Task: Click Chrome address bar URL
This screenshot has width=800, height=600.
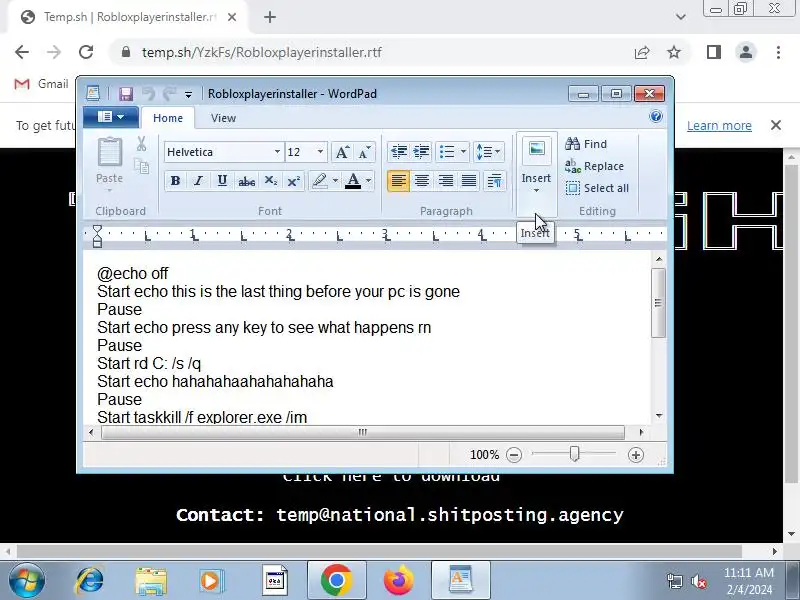Action: click(x=262, y=53)
